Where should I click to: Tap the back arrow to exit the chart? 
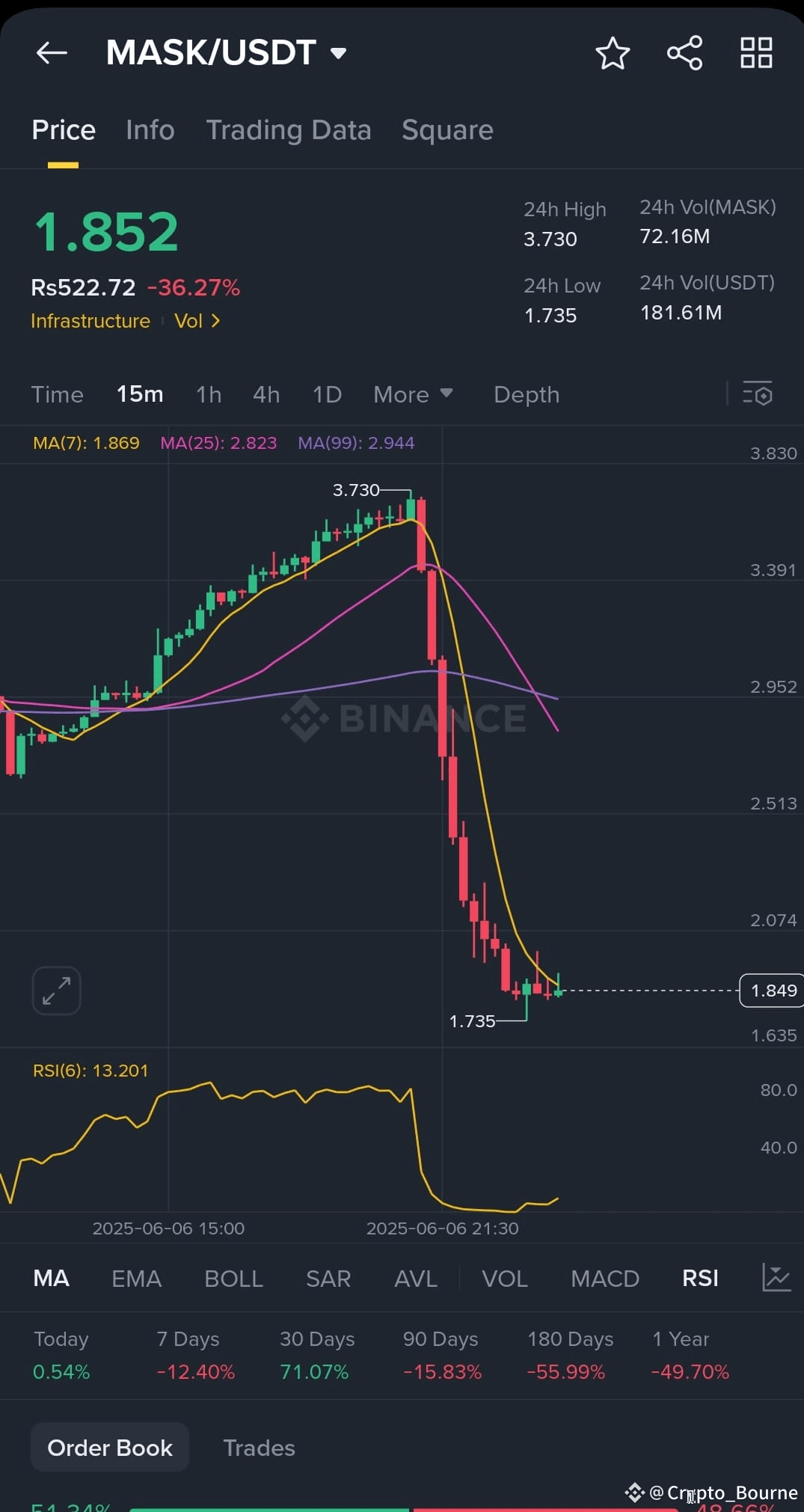click(51, 52)
